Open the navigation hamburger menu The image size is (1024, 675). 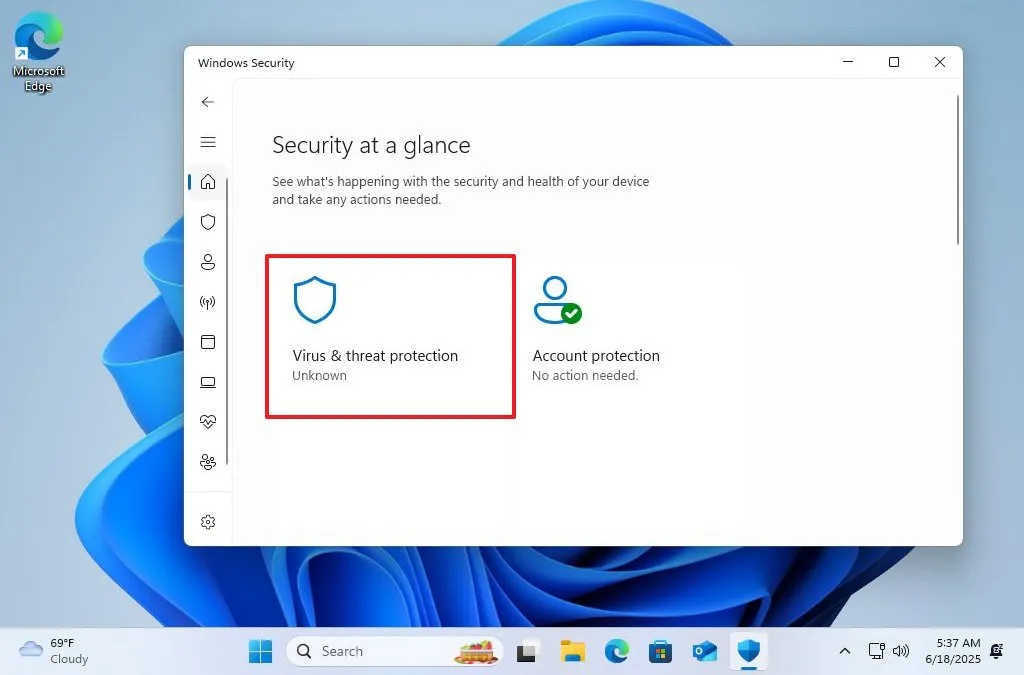click(208, 142)
